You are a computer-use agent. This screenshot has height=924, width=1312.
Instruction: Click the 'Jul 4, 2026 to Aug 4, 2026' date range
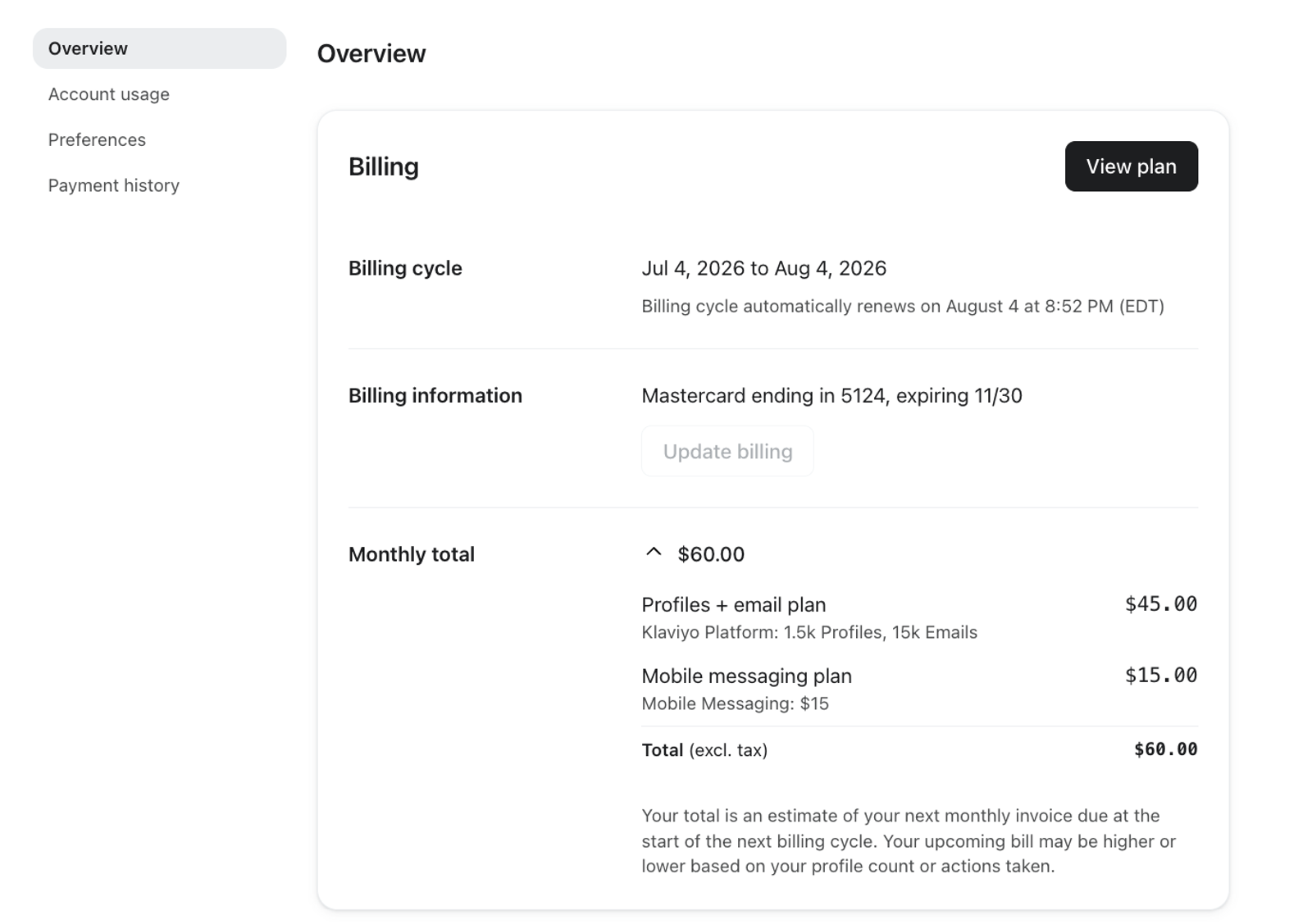tap(764, 269)
